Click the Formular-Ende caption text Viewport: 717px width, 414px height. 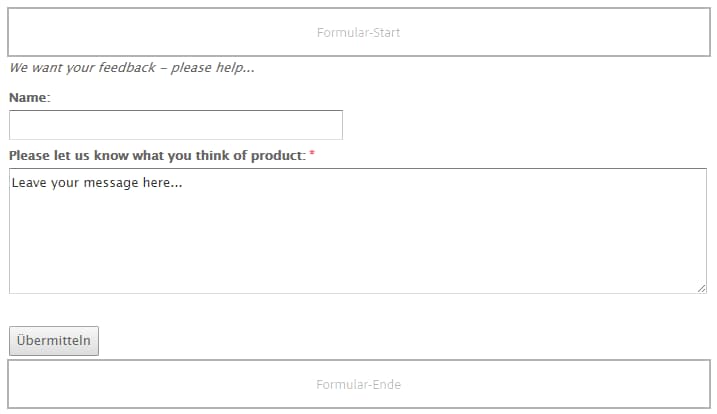358,384
